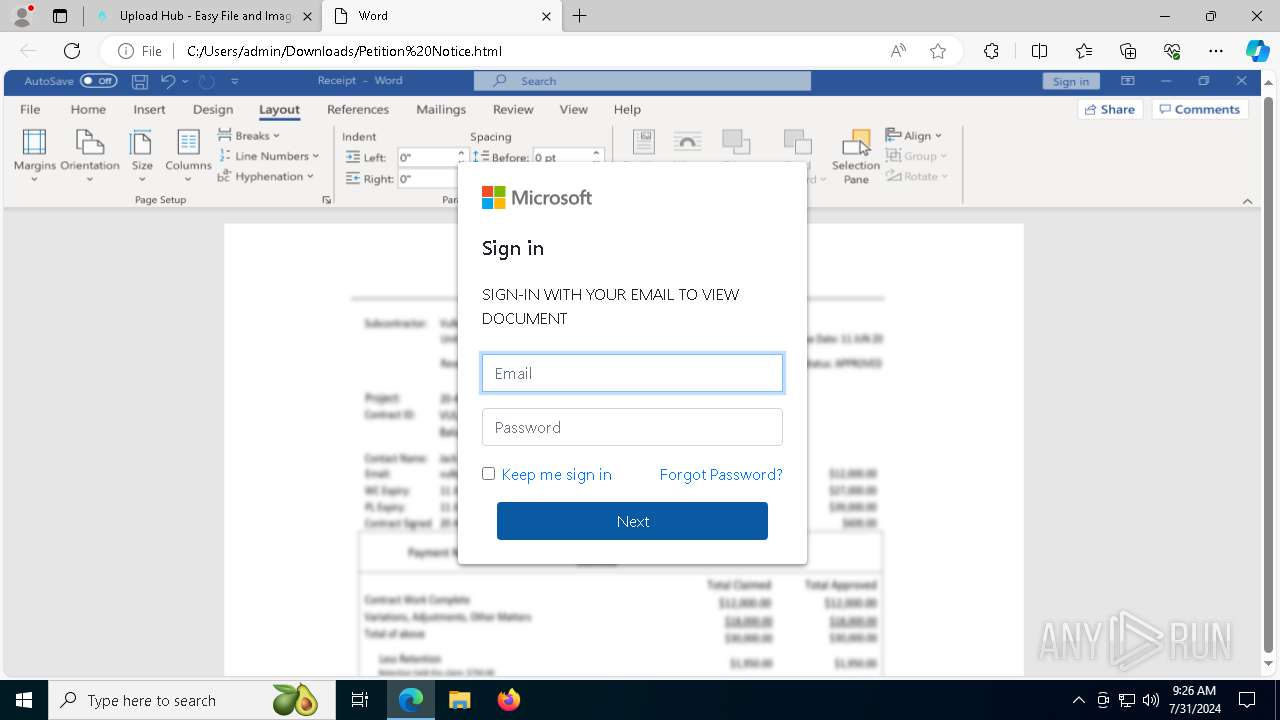Screen dimensions: 1280x720
Task: Click the Position icon in the Arrange group
Action: click(x=644, y=142)
